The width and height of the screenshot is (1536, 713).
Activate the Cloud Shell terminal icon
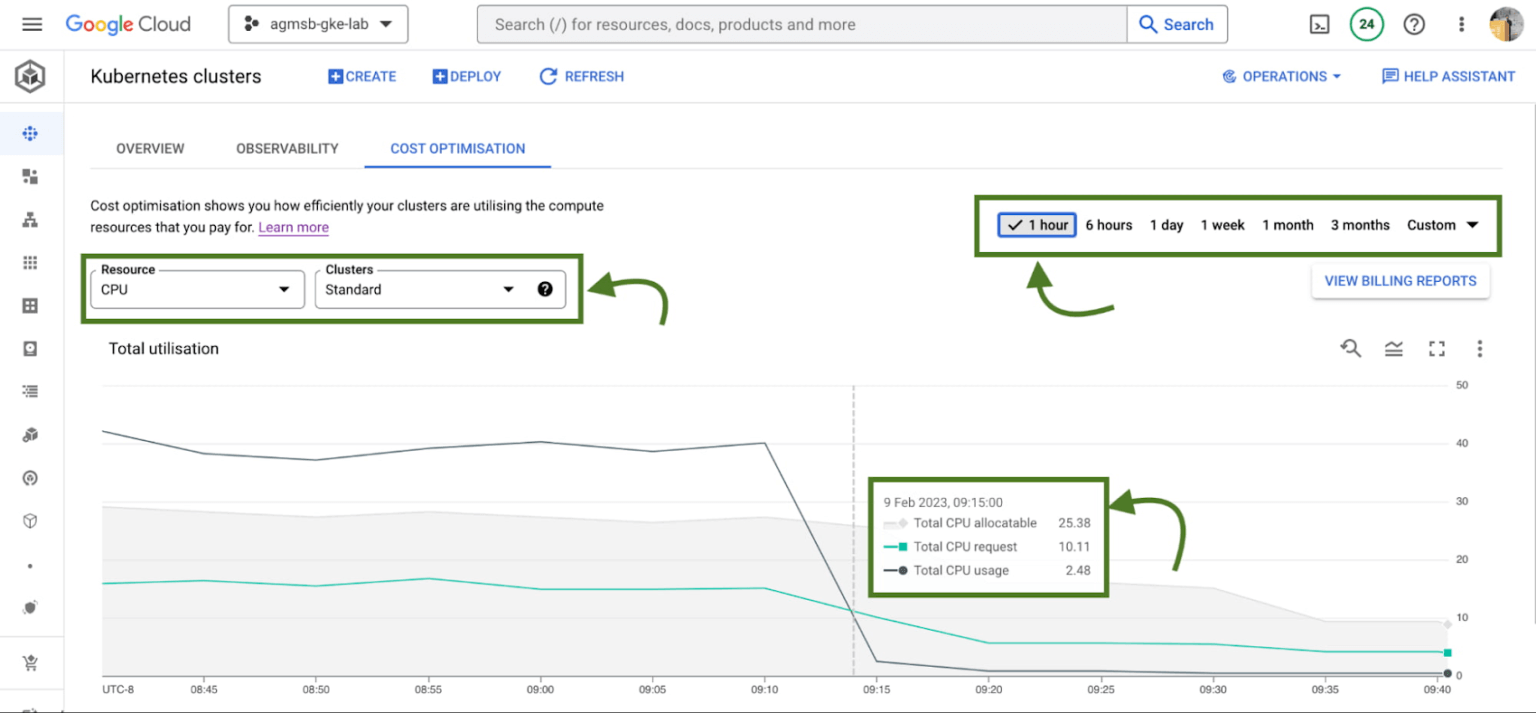pos(1319,25)
